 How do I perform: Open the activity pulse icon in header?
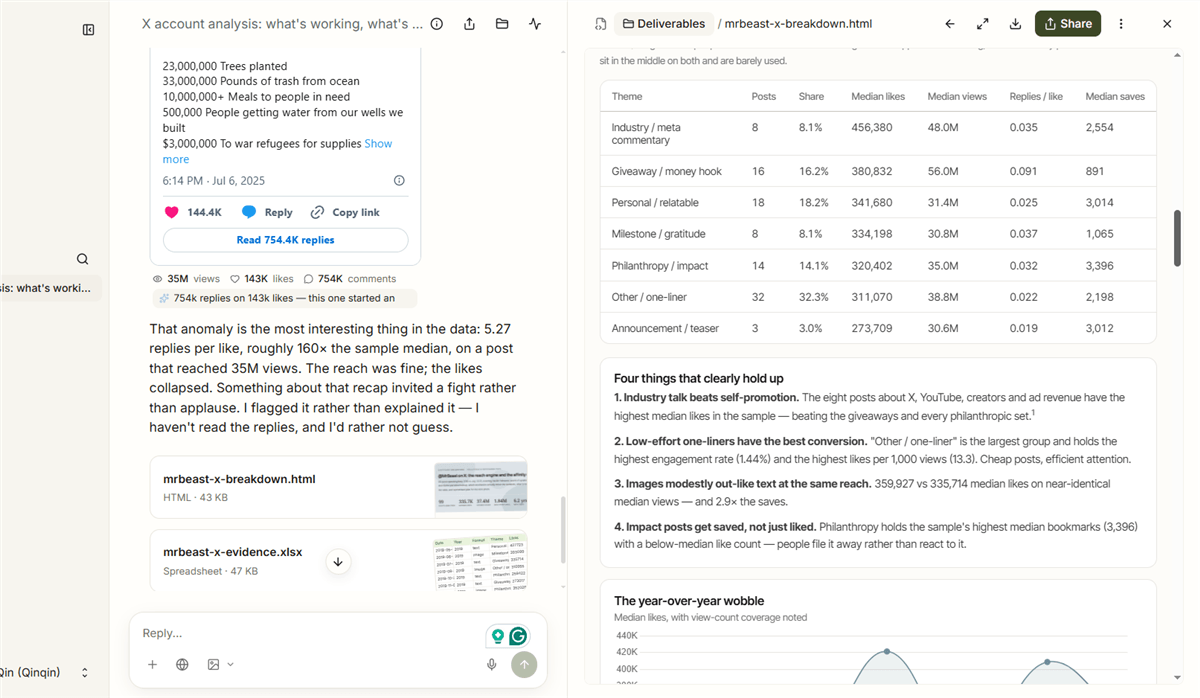pos(535,24)
